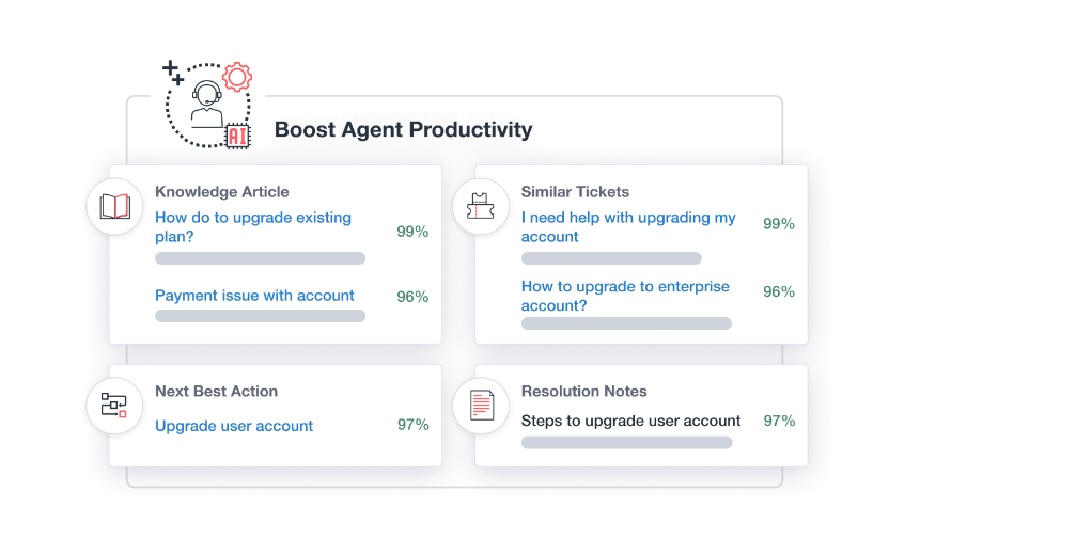Select 'Upgrade user account' next best action
Viewport: 1070px width, 537px height.
(234, 426)
